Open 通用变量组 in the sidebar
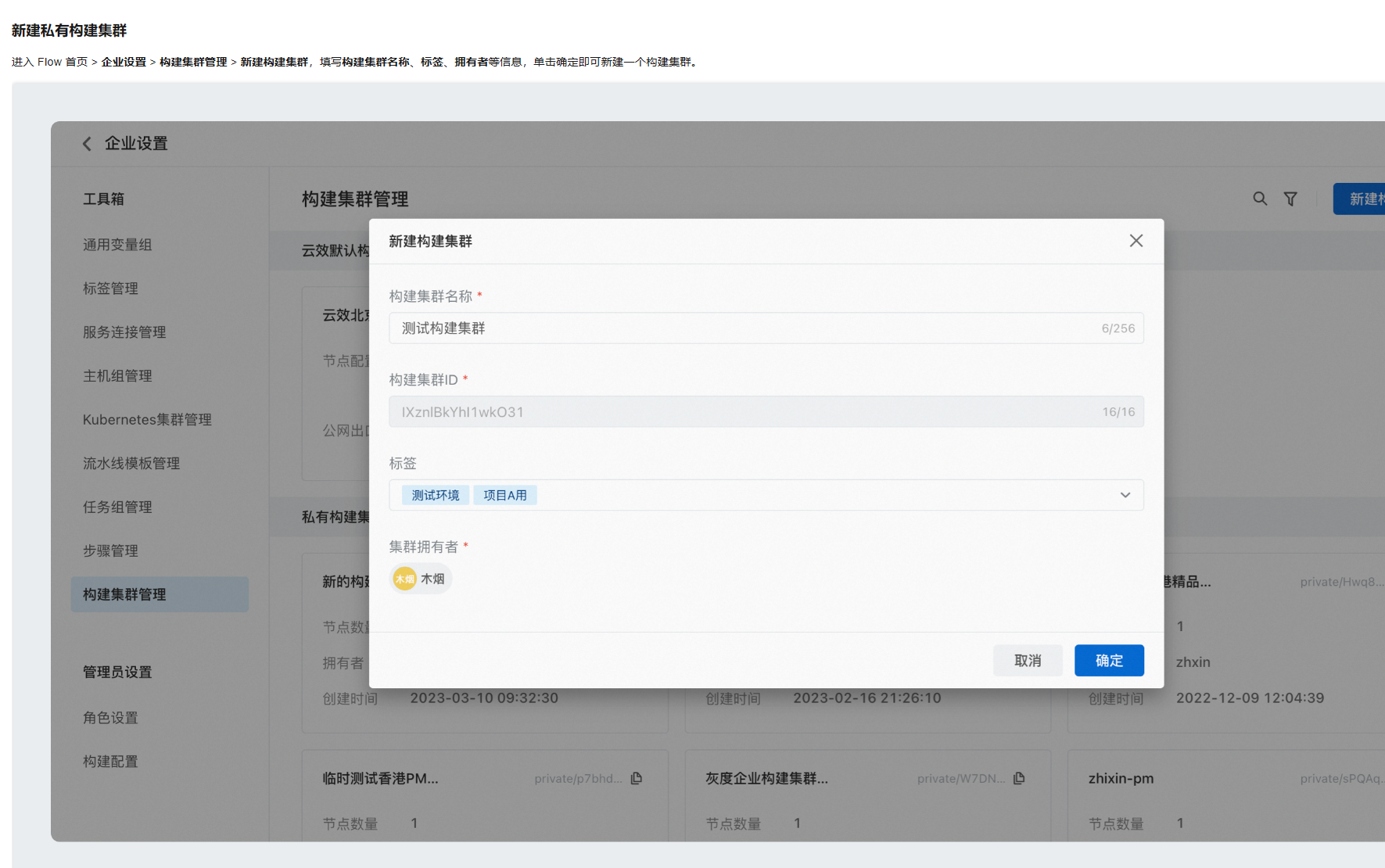Viewport: 1385px width, 868px height. click(x=117, y=245)
